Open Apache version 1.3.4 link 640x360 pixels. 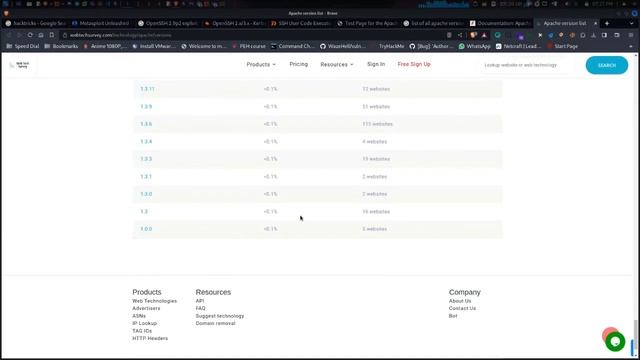click(x=146, y=142)
